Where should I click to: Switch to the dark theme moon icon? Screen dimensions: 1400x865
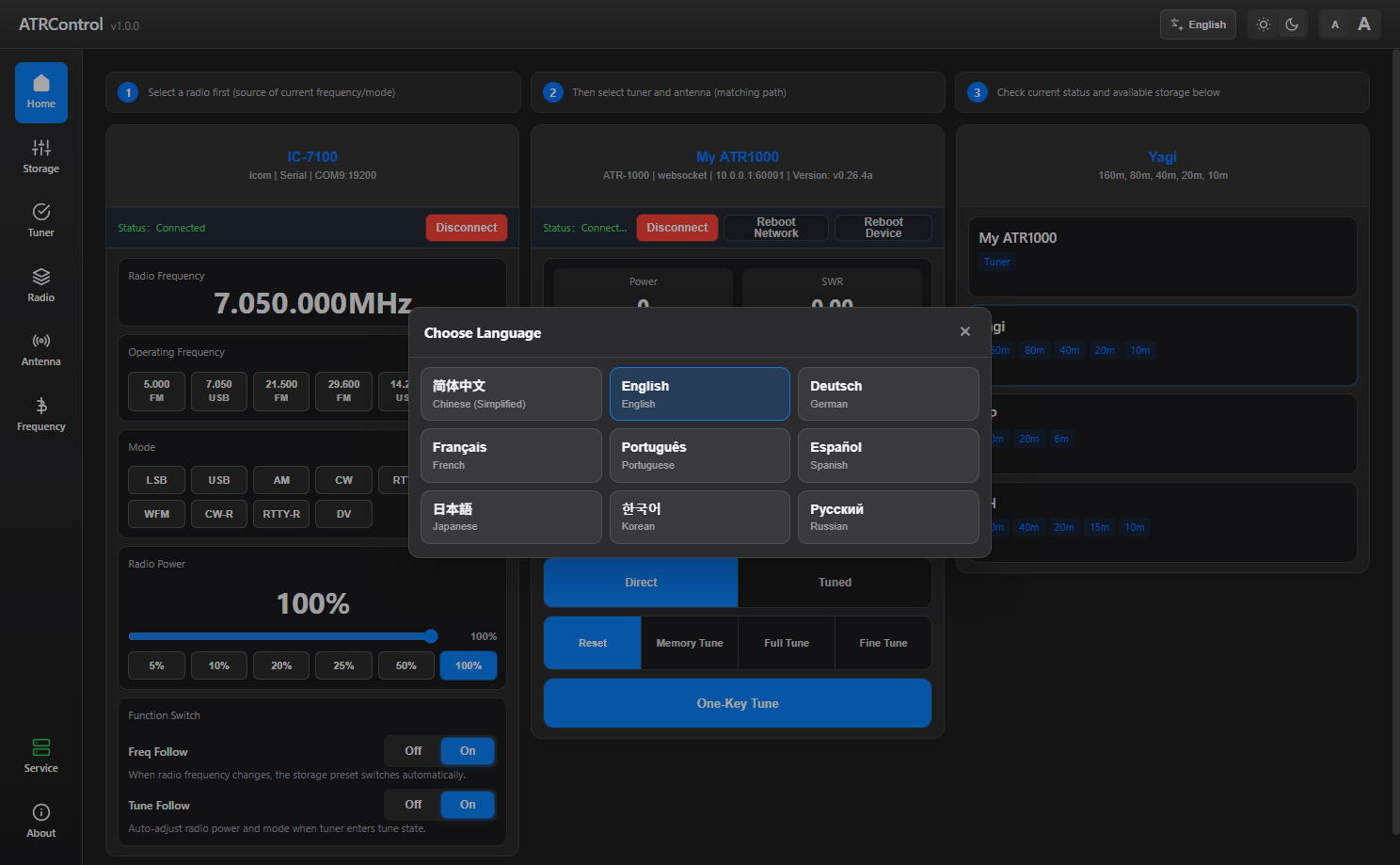(1292, 24)
